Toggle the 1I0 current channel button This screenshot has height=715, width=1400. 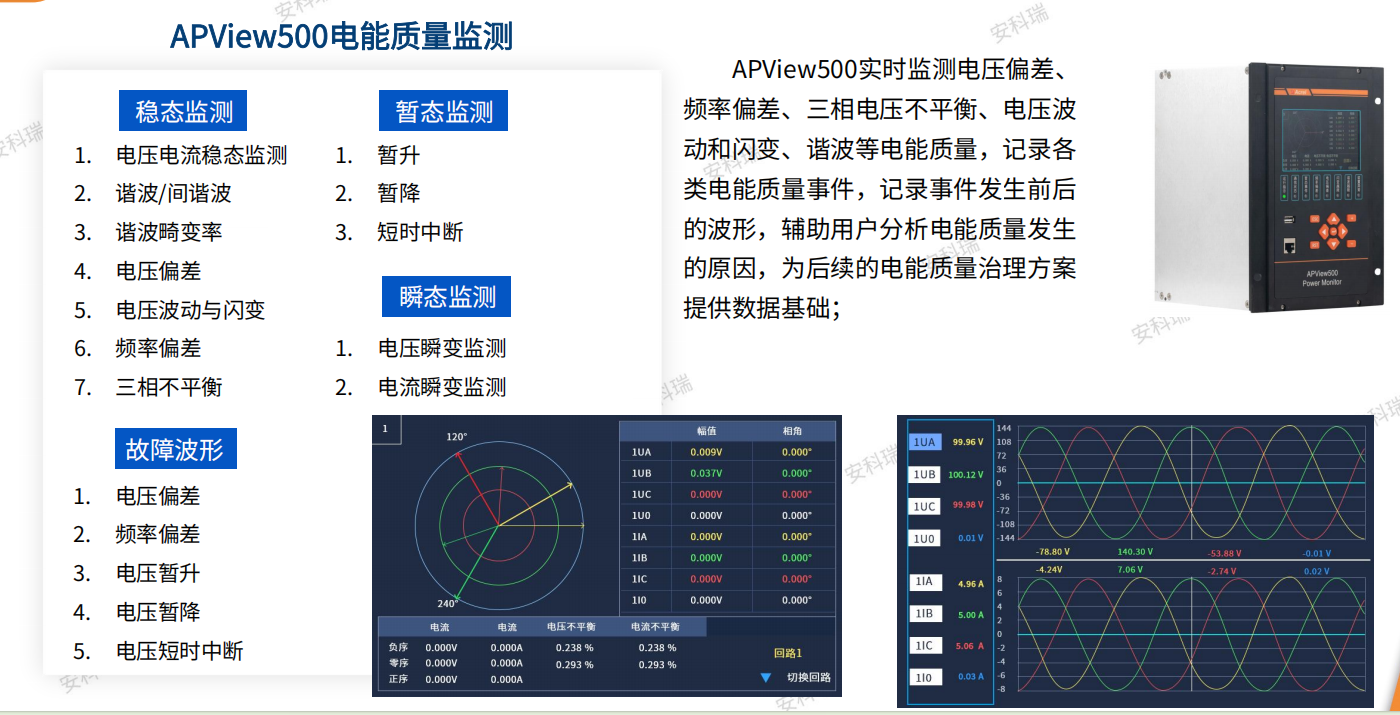[x=925, y=678]
